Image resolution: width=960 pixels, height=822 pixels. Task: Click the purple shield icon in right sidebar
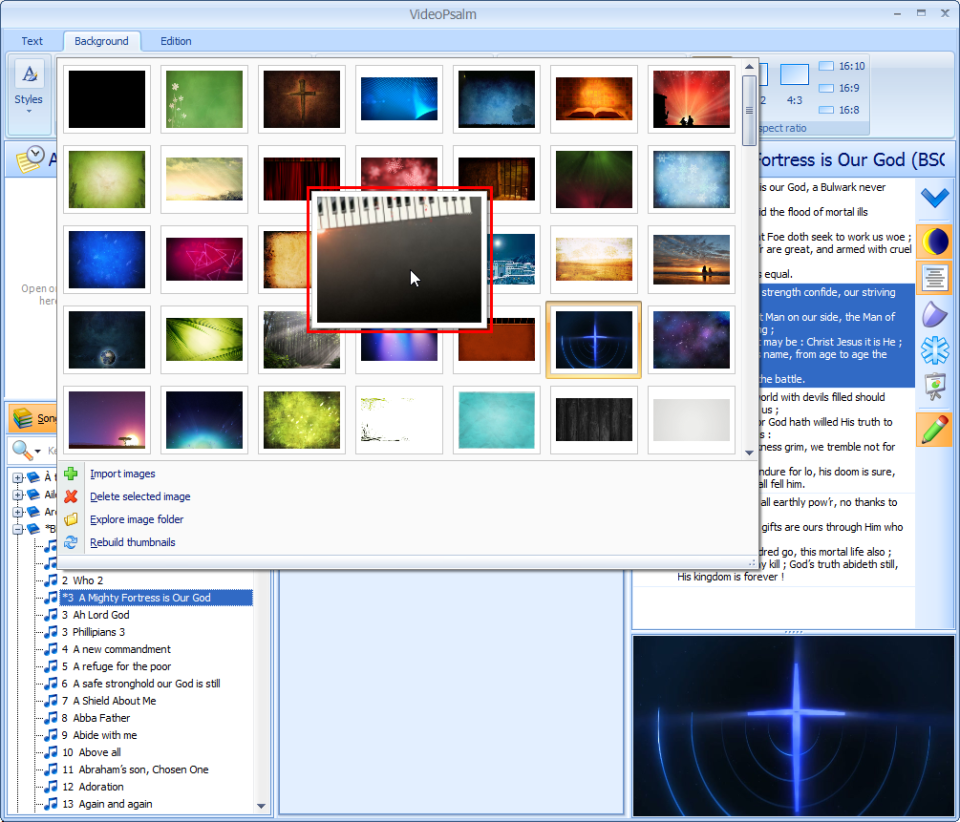pyautogui.click(x=934, y=314)
